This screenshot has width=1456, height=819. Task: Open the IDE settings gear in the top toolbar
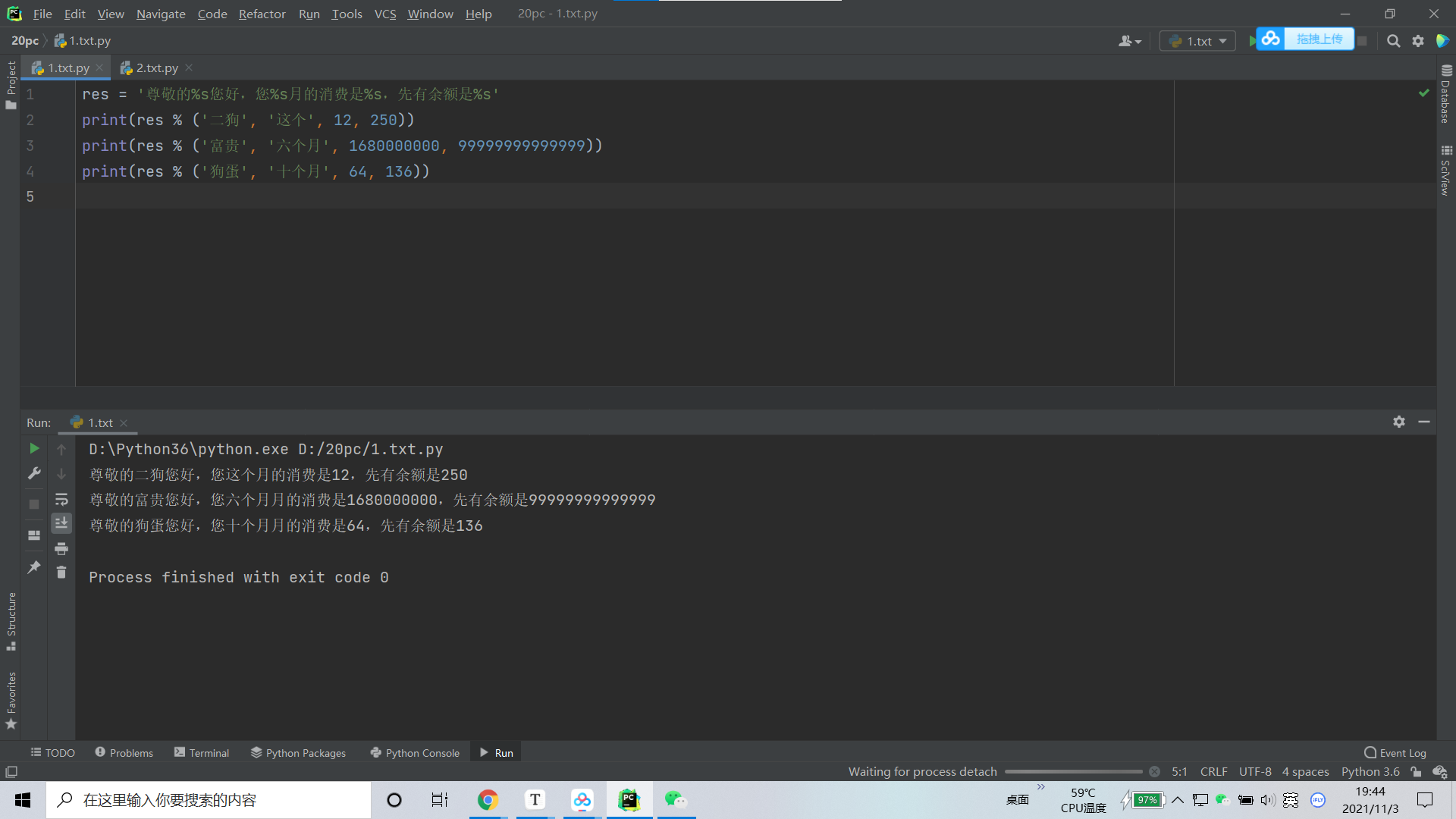tap(1418, 41)
